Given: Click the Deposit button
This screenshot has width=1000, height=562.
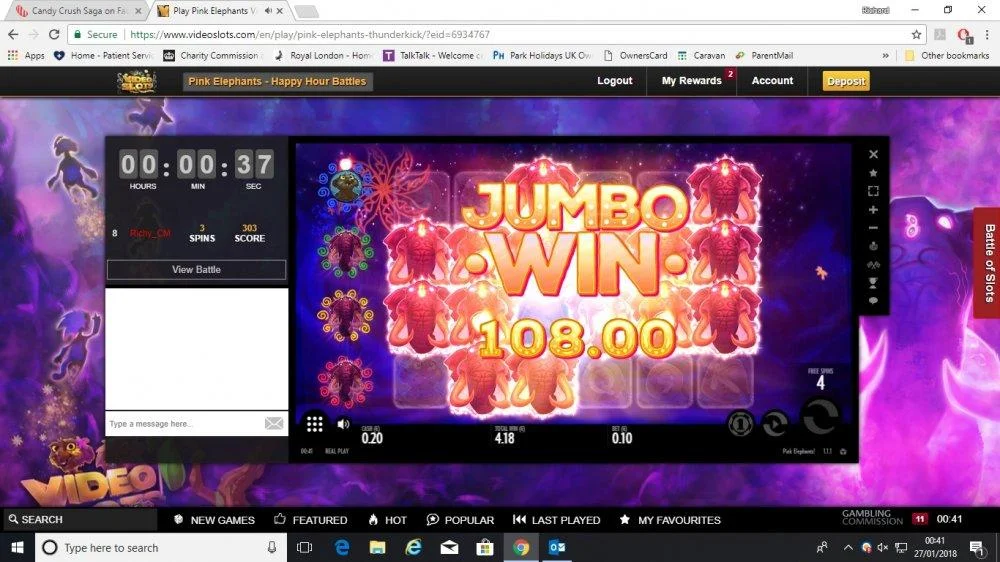Looking at the screenshot, I should click(x=846, y=81).
